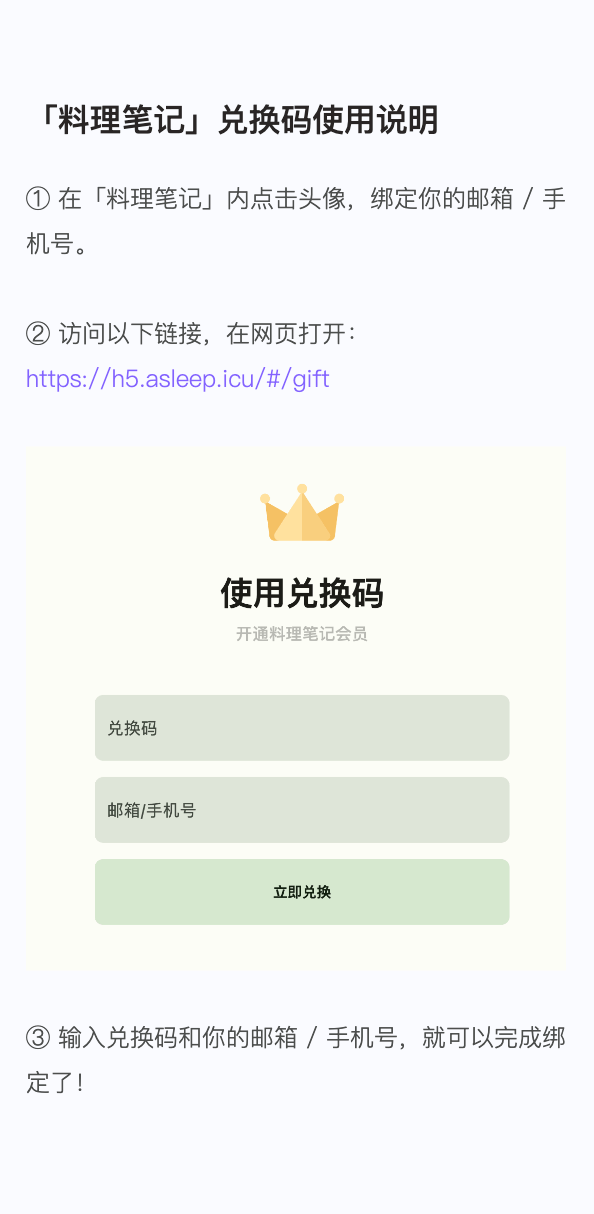Tap the 立即兑换 button

[302, 892]
